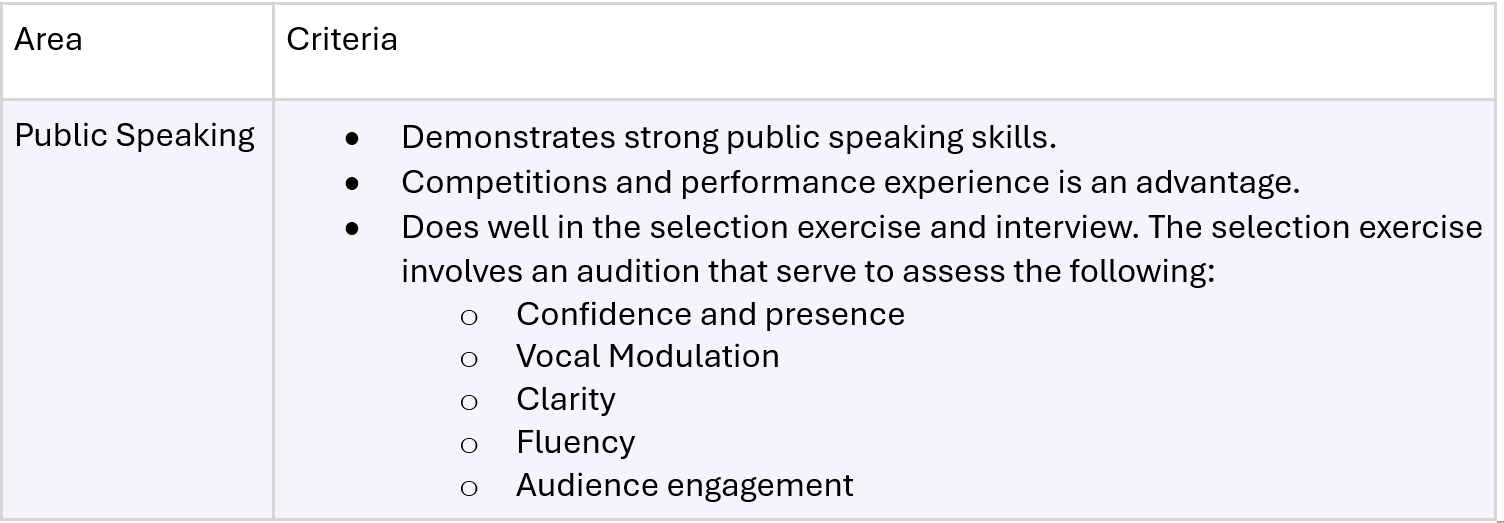The image size is (1504, 523).
Task: Click the hollow bullet beside 'Clarity'
Action: coord(468,402)
